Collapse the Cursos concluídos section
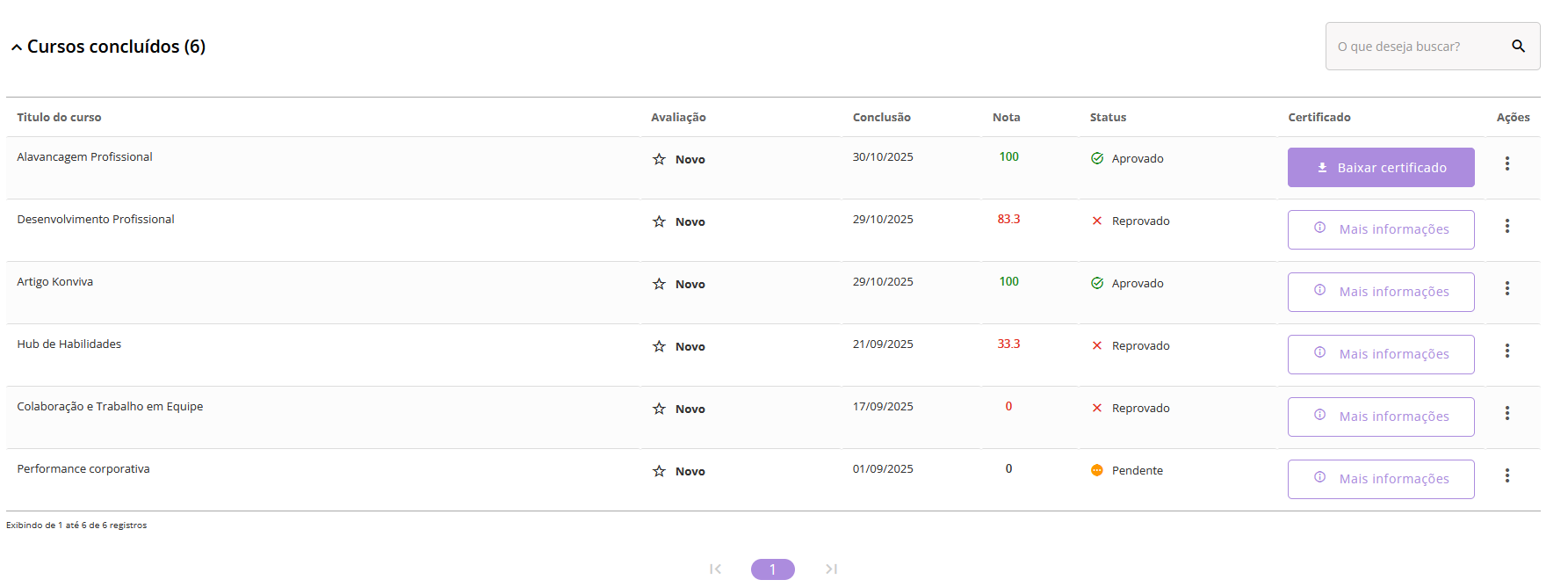Image resolution: width=1568 pixels, height=587 pixels. tap(17, 47)
